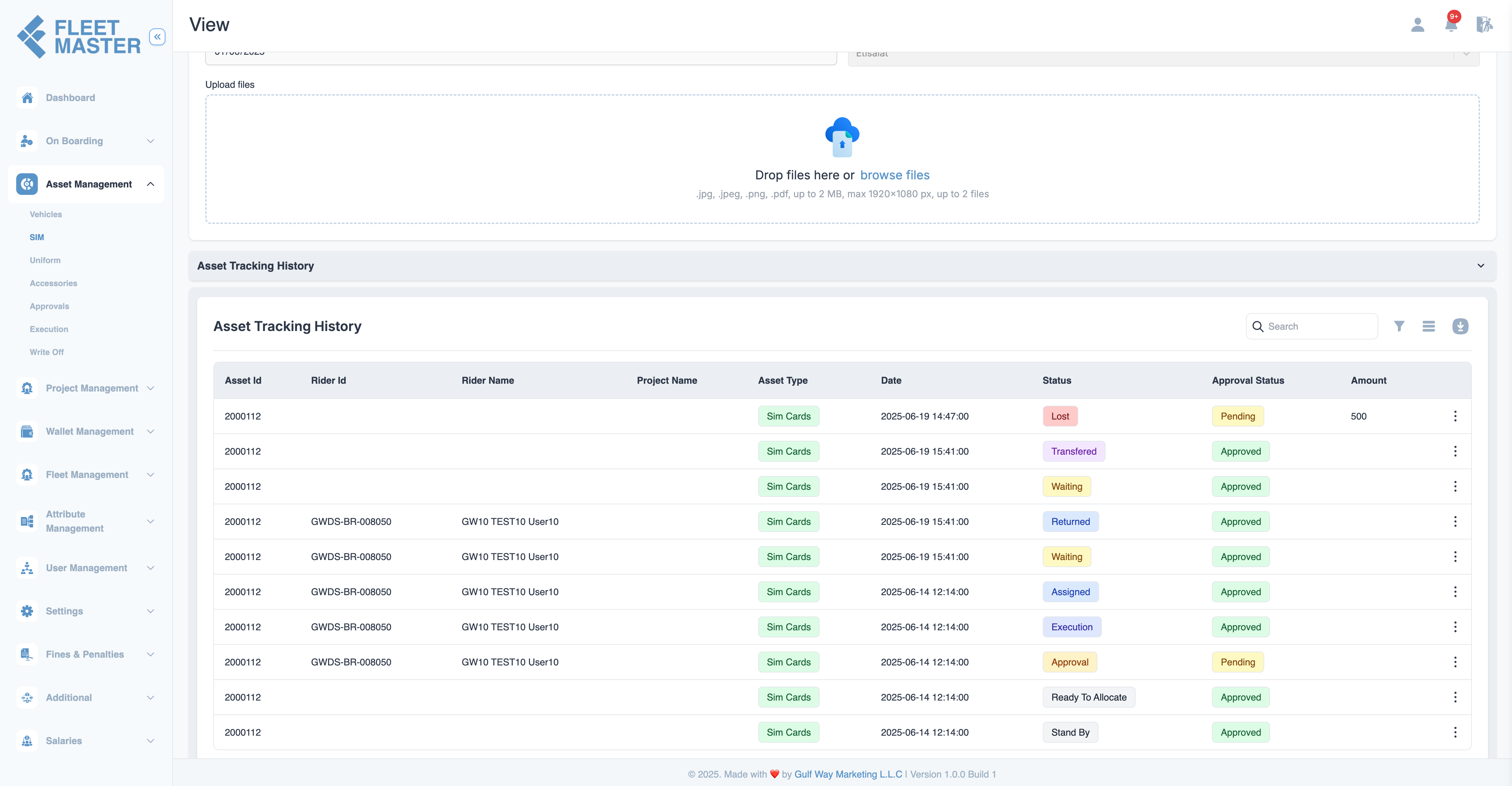Go to Dashboard in the sidebar
The image size is (1512, 786).
click(x=71, y=98)
